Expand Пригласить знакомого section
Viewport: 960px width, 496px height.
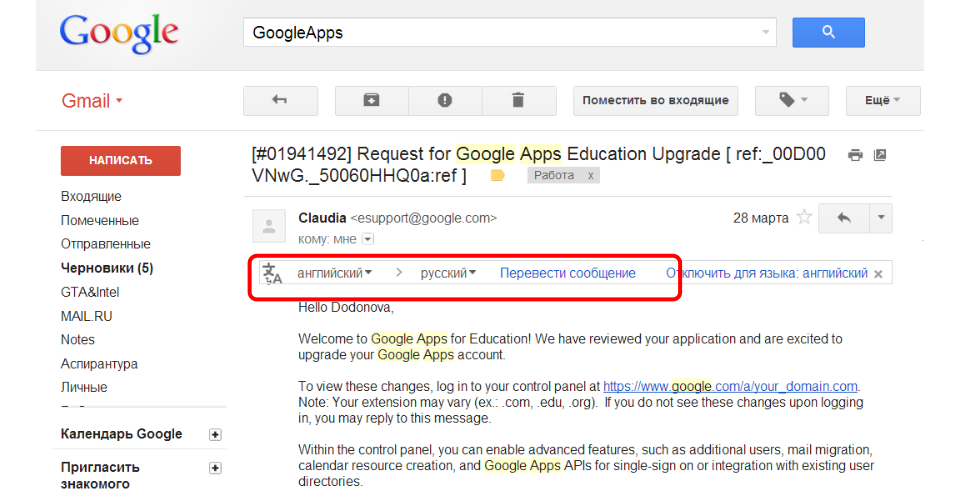point(215,468)
